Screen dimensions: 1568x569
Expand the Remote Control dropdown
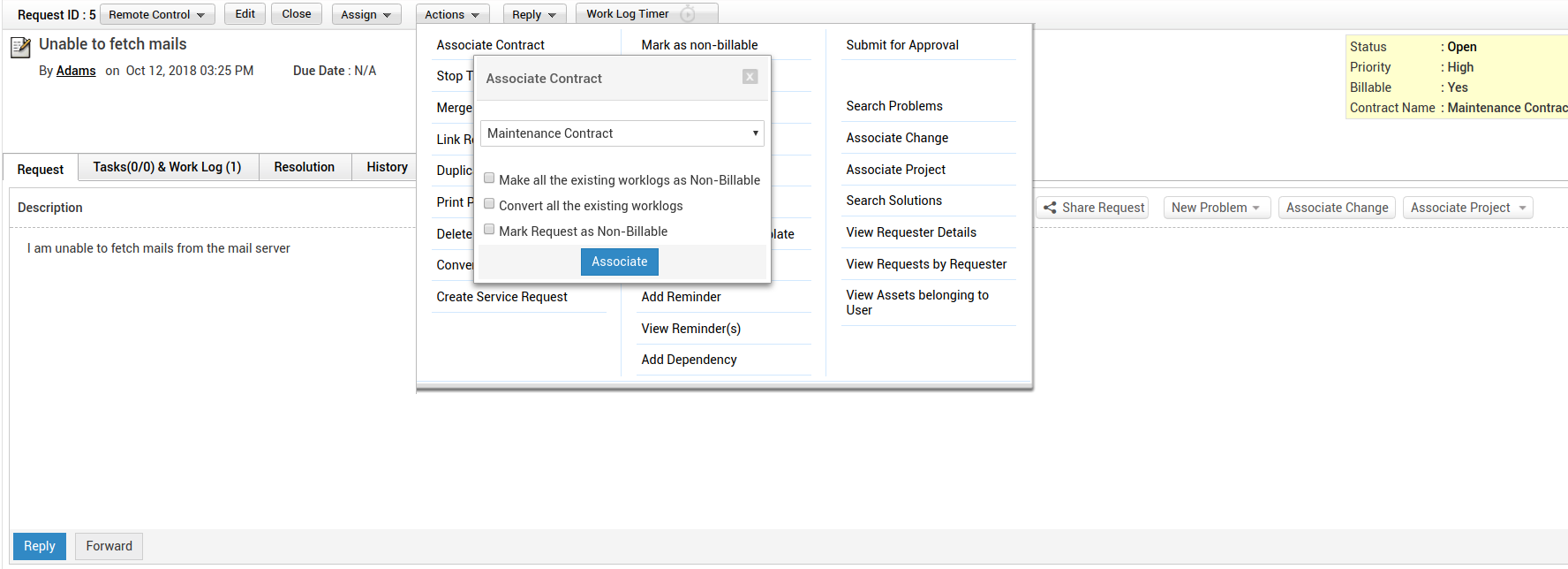(x=157, y=15)
